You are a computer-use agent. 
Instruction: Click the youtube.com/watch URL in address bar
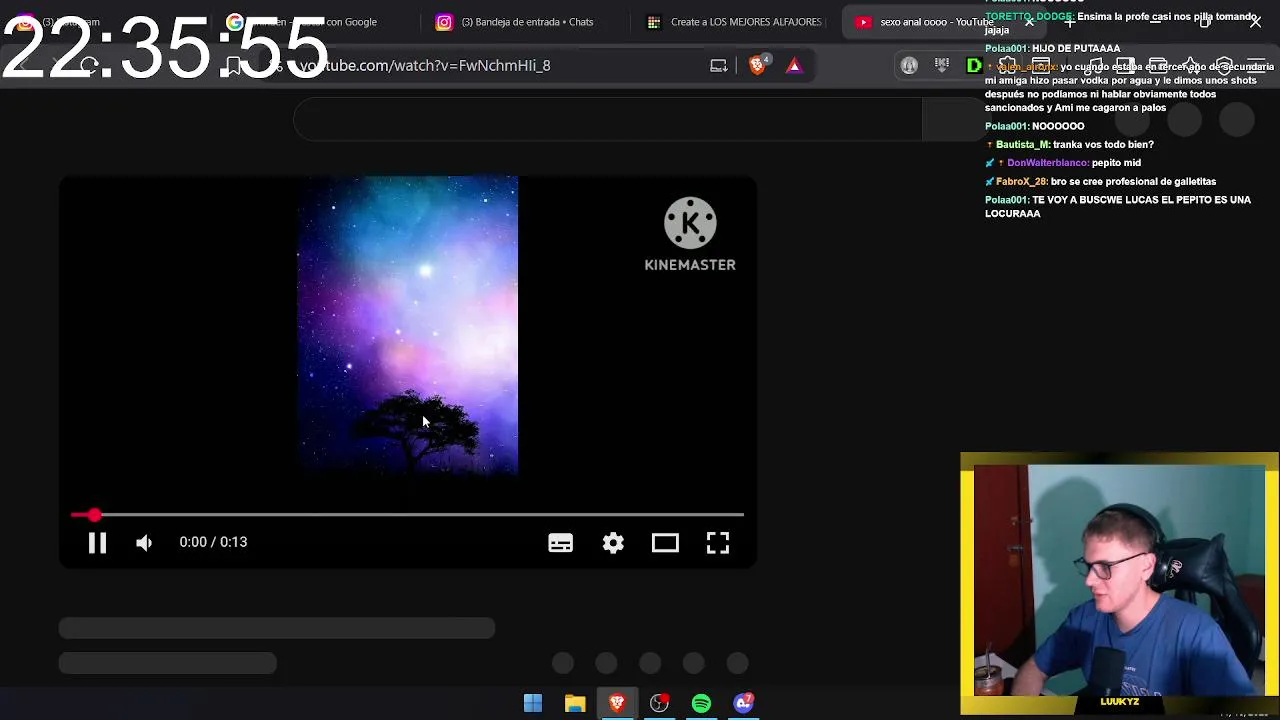tap(425, 65)
